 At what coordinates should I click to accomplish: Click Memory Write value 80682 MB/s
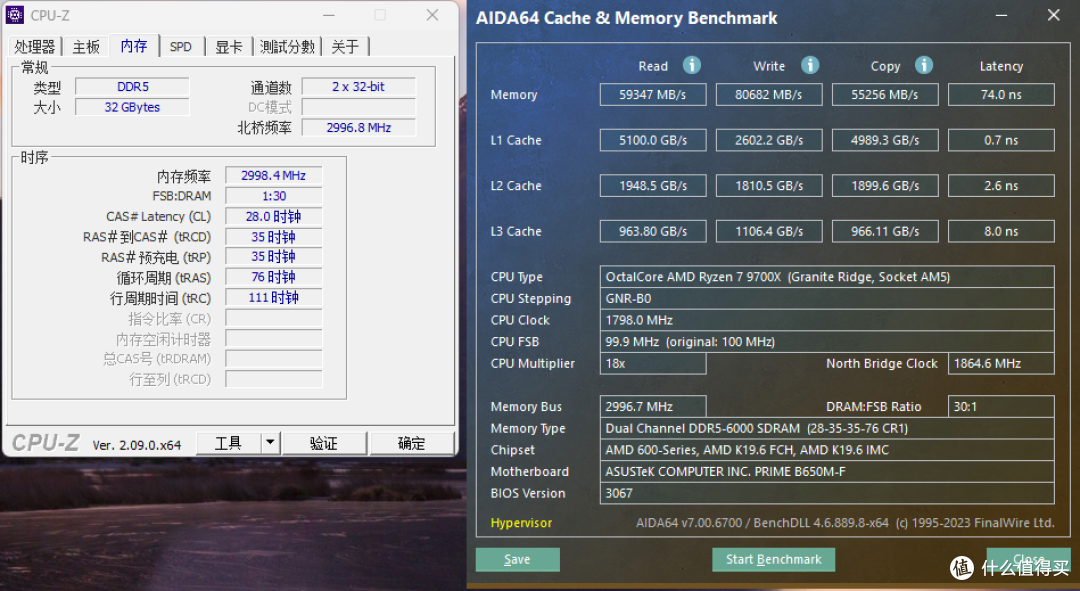click(769, 94)
